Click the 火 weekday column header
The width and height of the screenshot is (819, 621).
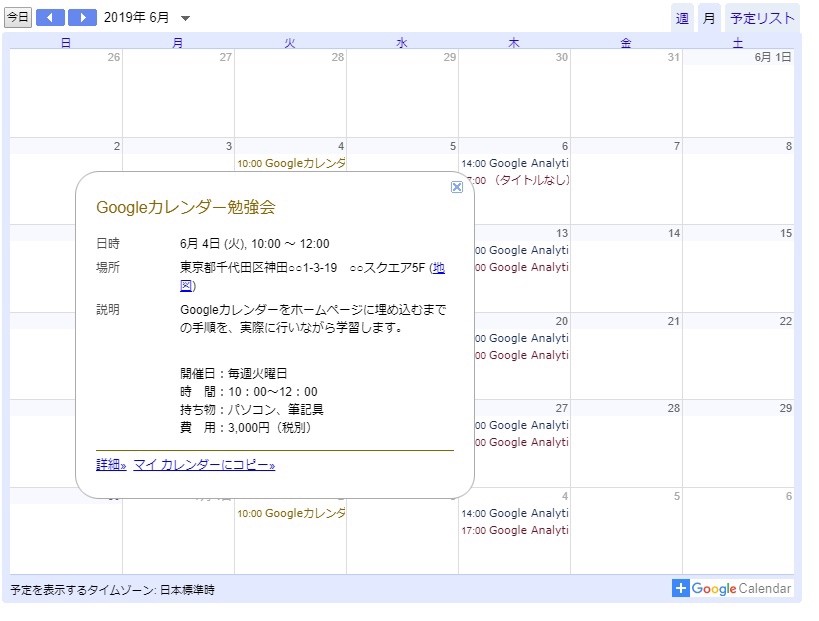tap(290, 43)
